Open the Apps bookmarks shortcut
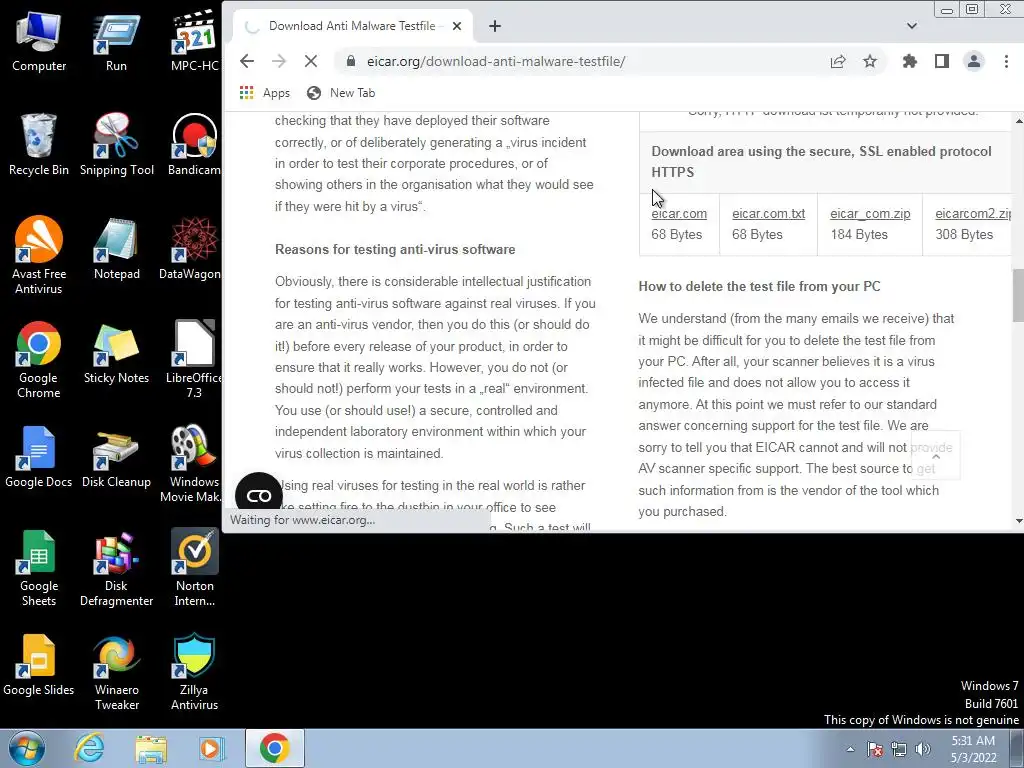 (x=265, y=93)
